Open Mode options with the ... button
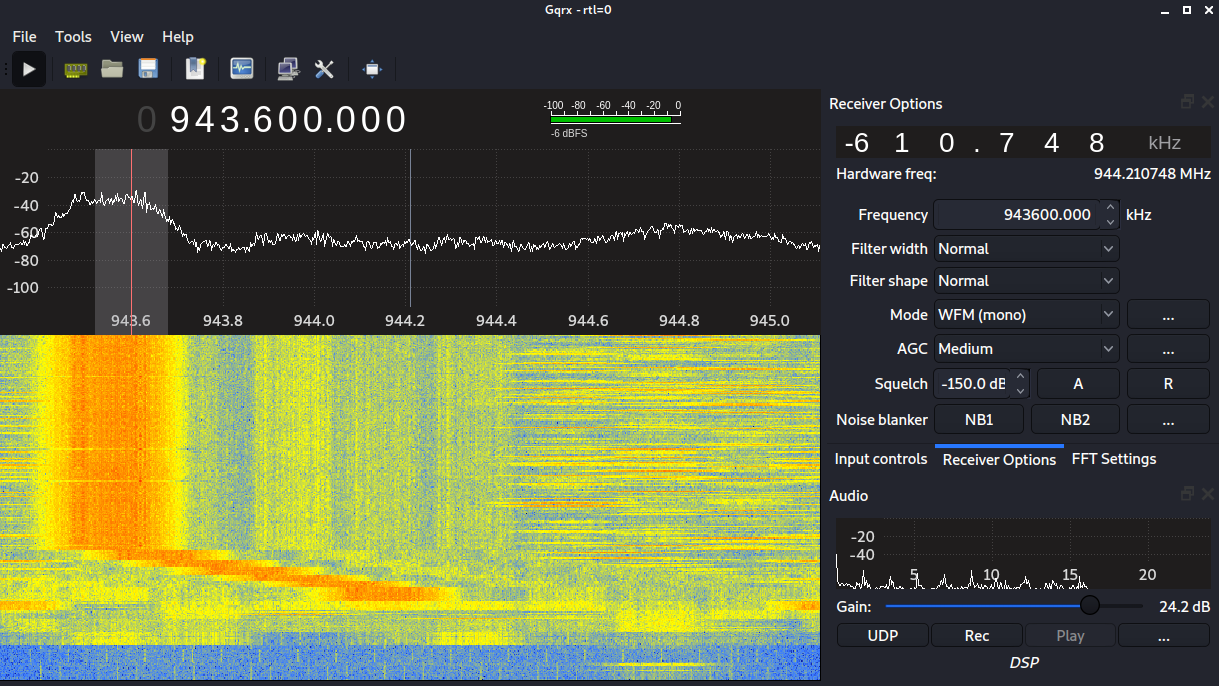The image size is (1219, 686). click(x=1167, y=315)
